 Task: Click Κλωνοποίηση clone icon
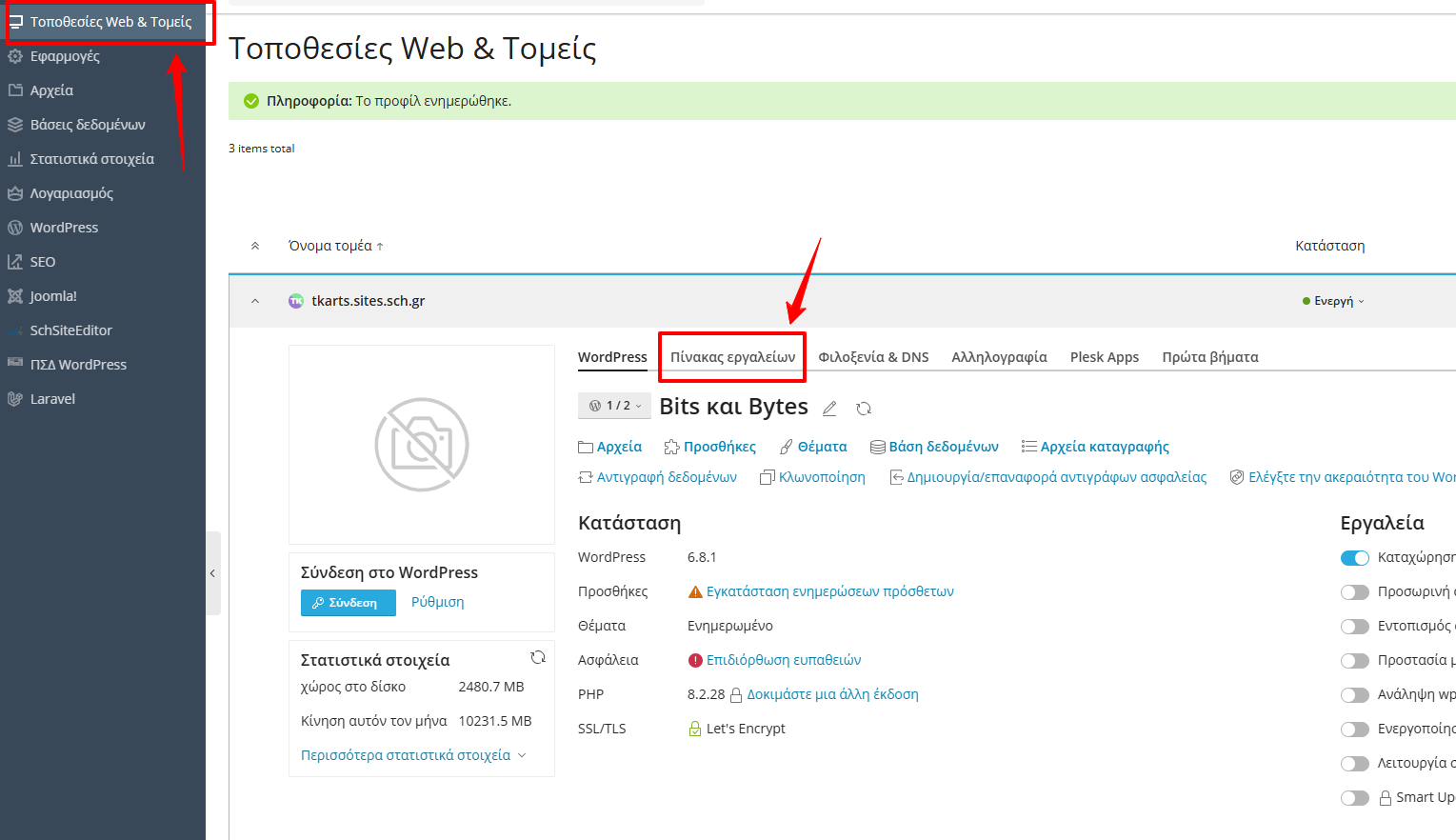click(767, 477)
